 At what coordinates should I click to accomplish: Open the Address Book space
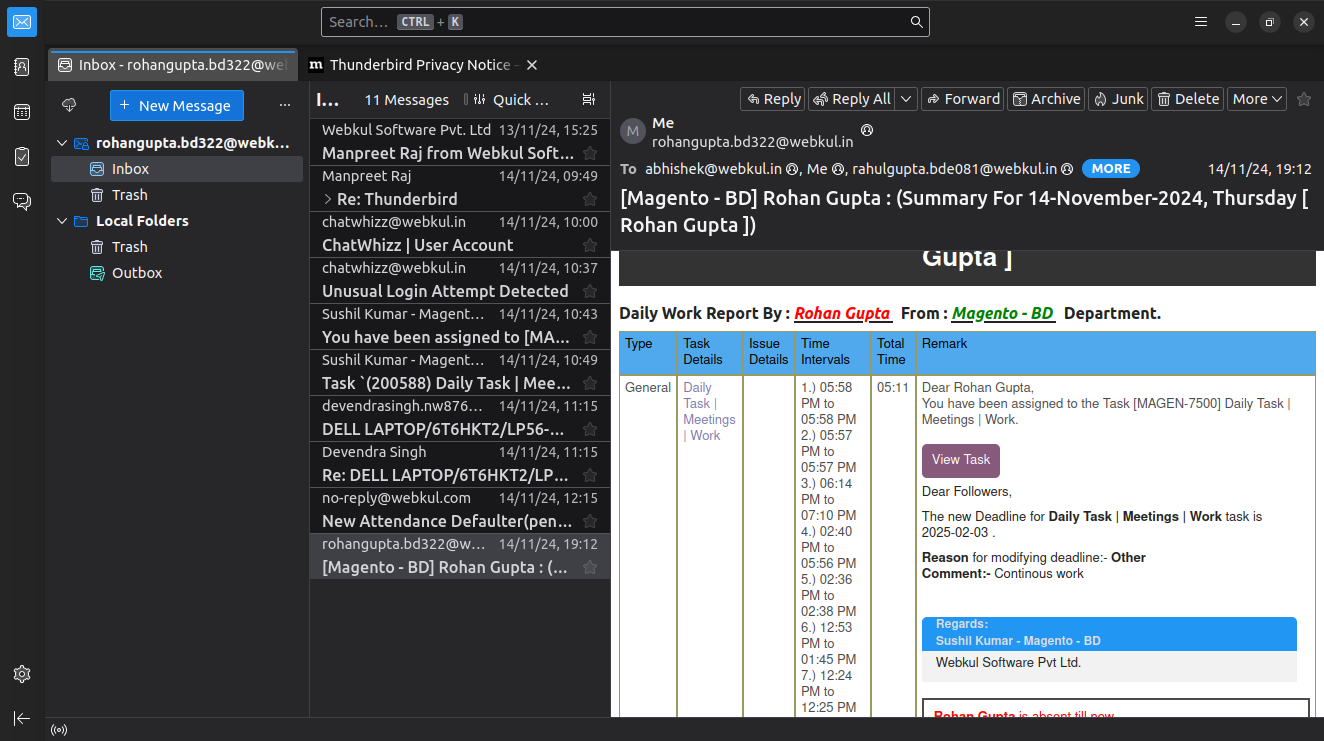point(22,67)
